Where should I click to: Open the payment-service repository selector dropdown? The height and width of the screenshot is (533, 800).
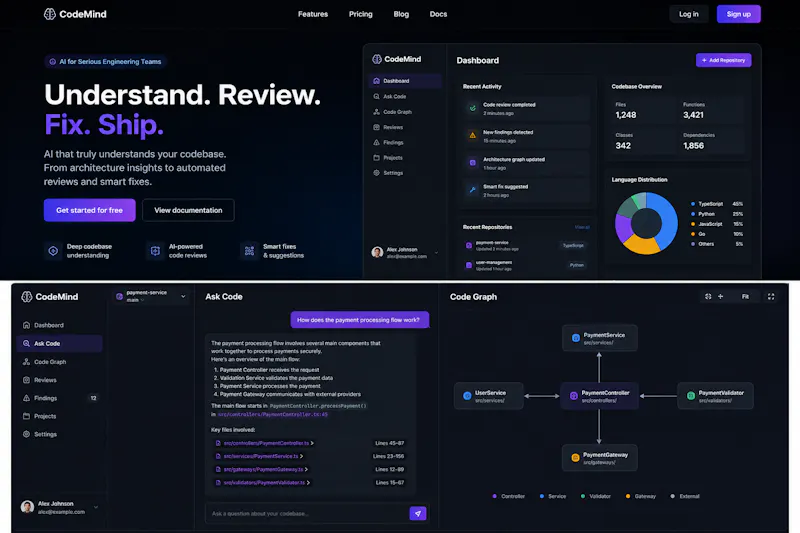[x=151, y=296]
